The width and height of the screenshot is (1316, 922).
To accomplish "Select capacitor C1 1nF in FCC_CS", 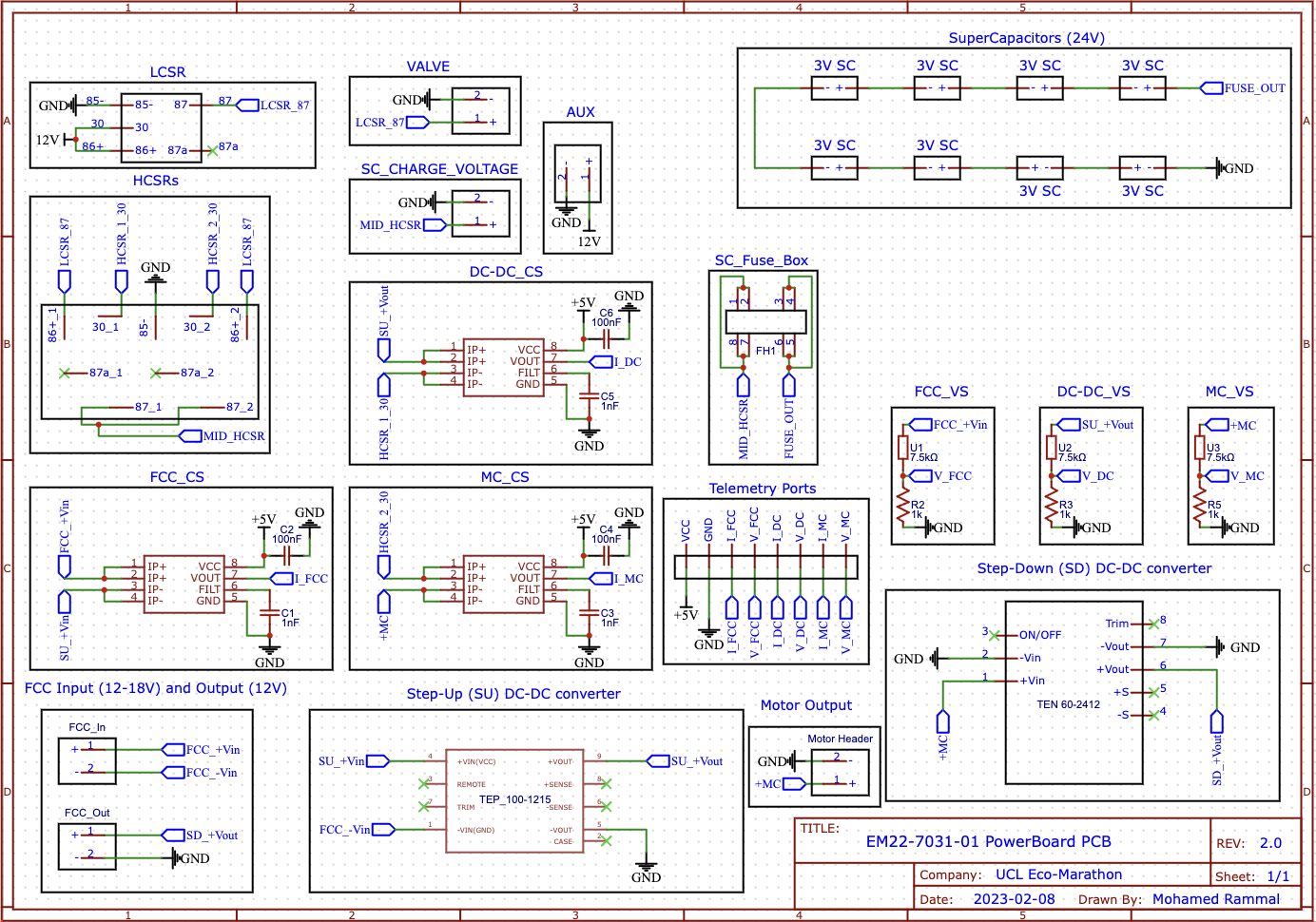I will [x=270, y=612].
